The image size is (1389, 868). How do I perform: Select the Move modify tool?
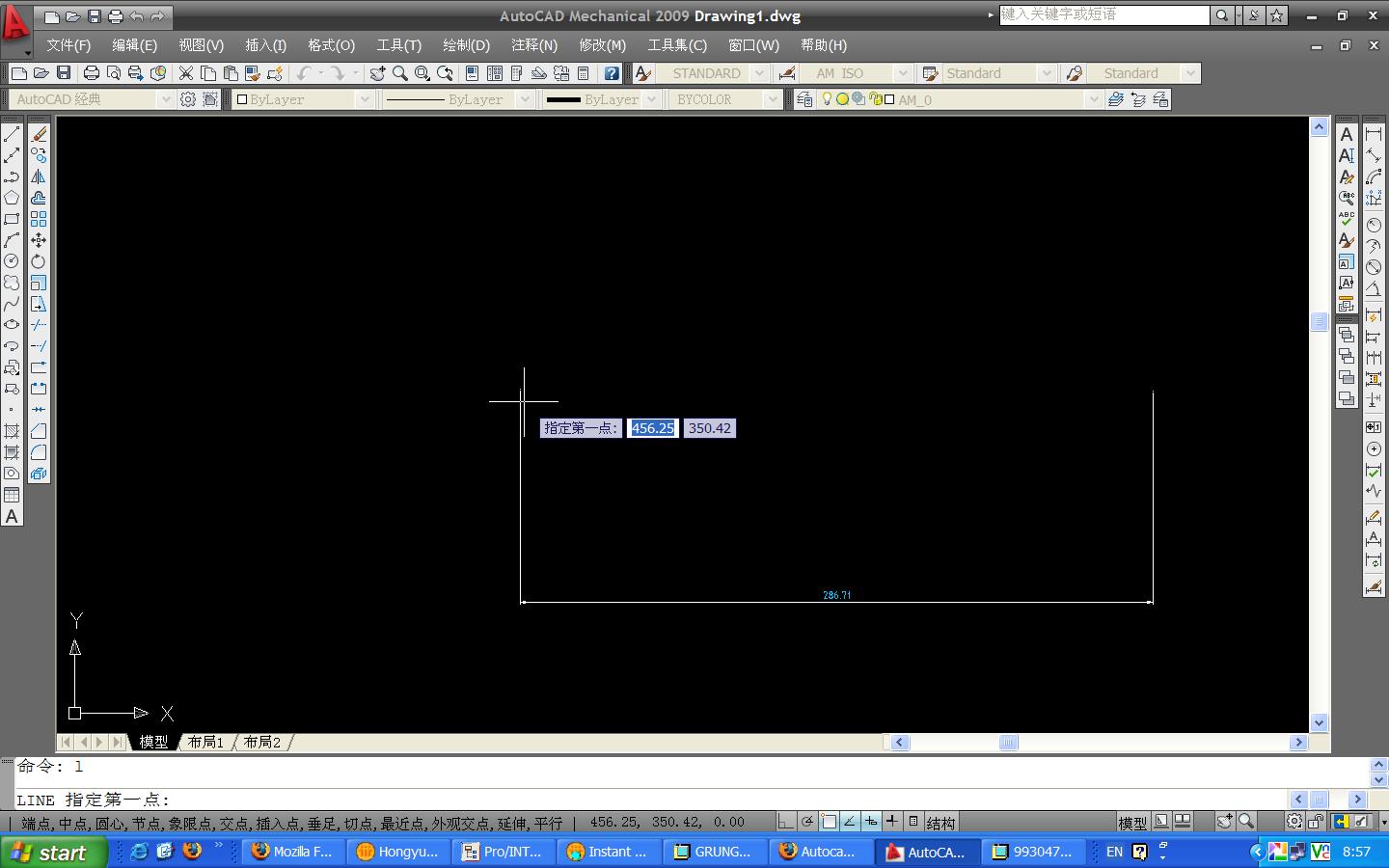point(39,240)
